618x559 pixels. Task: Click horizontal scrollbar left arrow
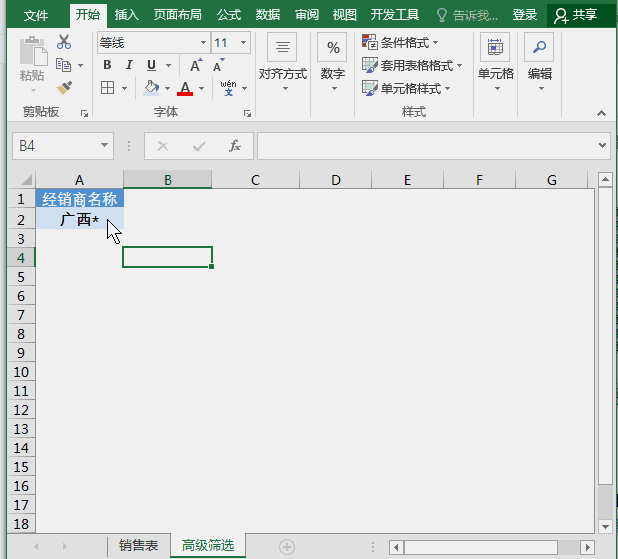pos(396,547)
